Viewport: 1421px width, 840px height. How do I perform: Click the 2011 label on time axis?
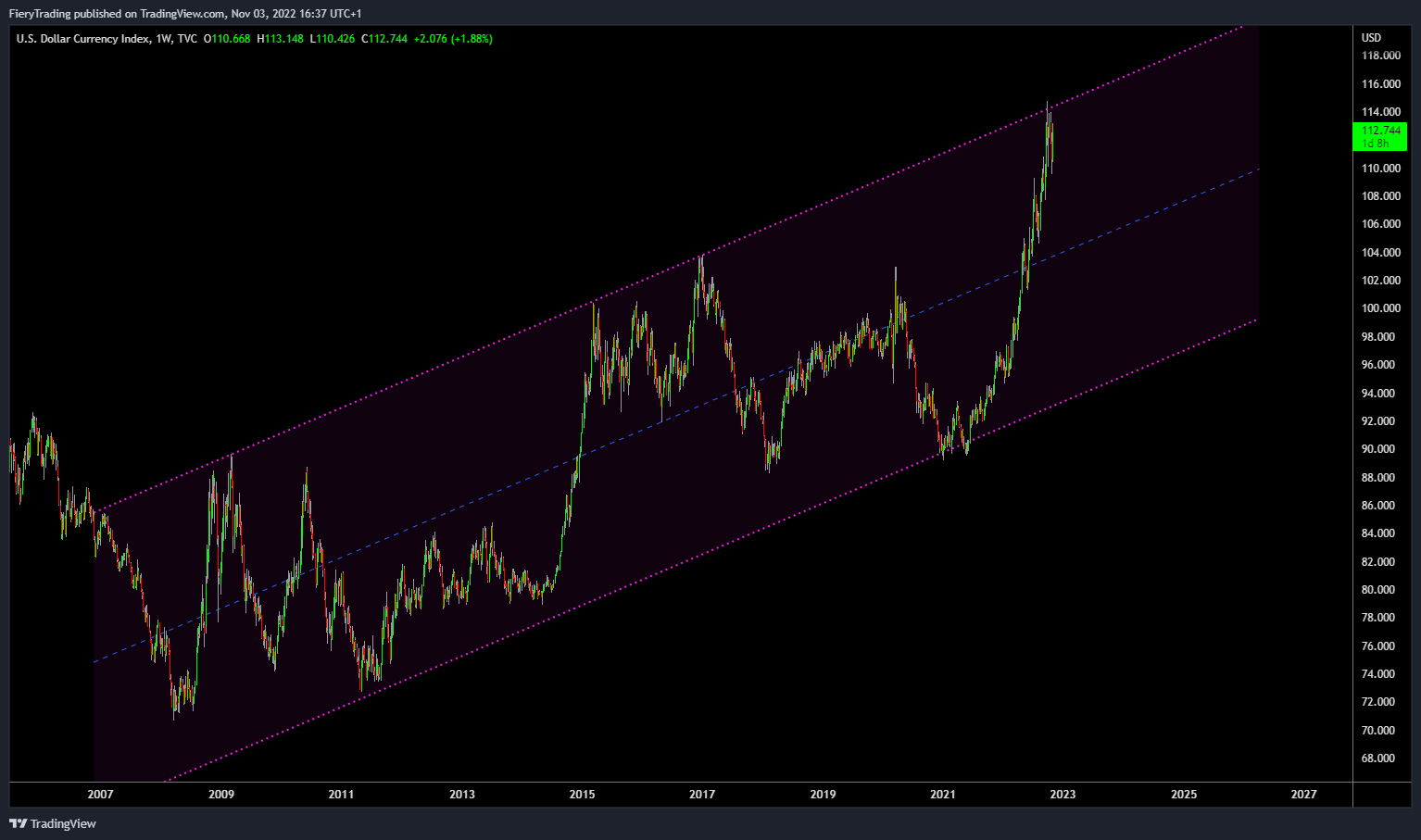click(342, 795)
